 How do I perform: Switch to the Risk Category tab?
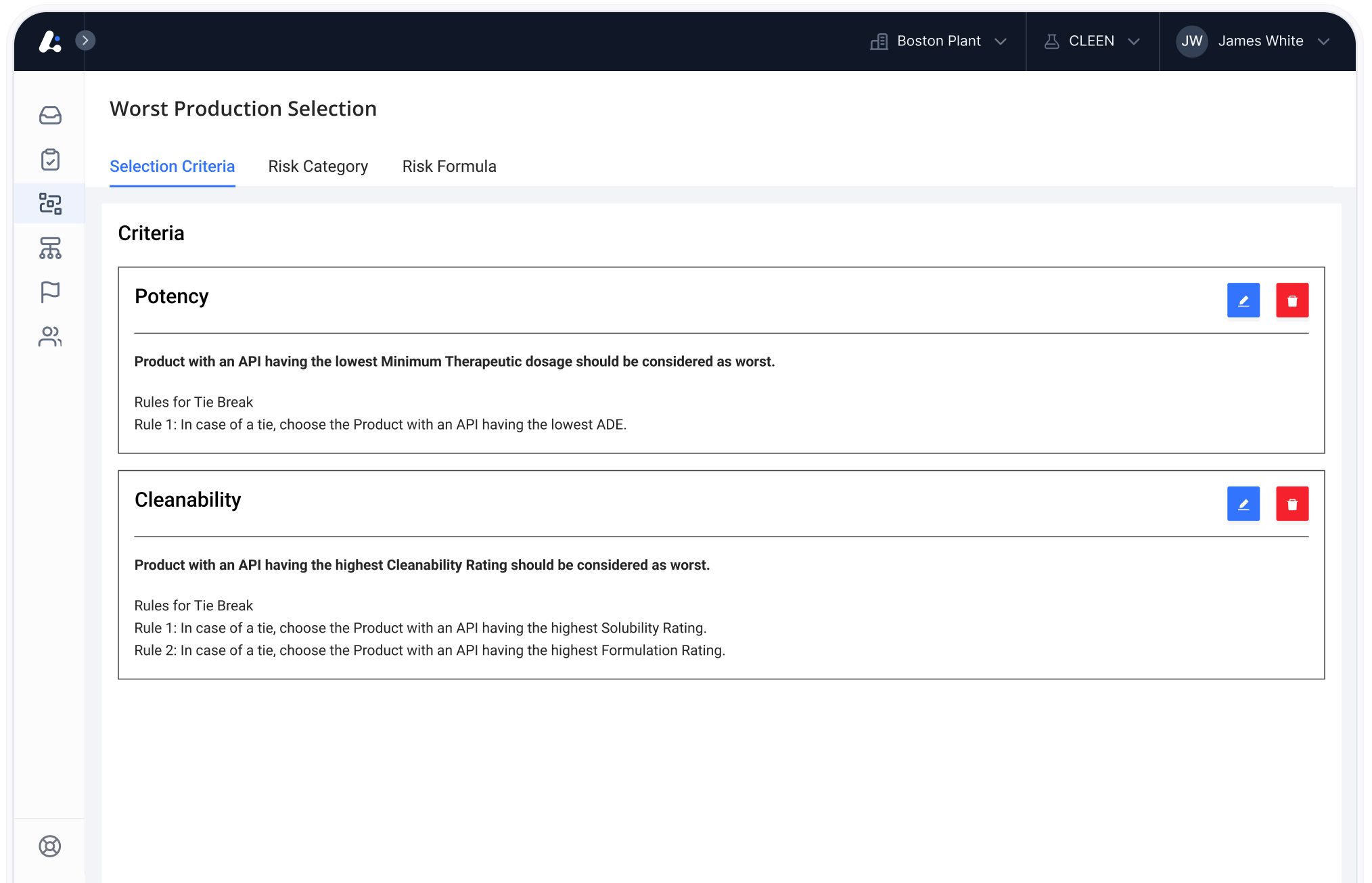pos(318,166)
